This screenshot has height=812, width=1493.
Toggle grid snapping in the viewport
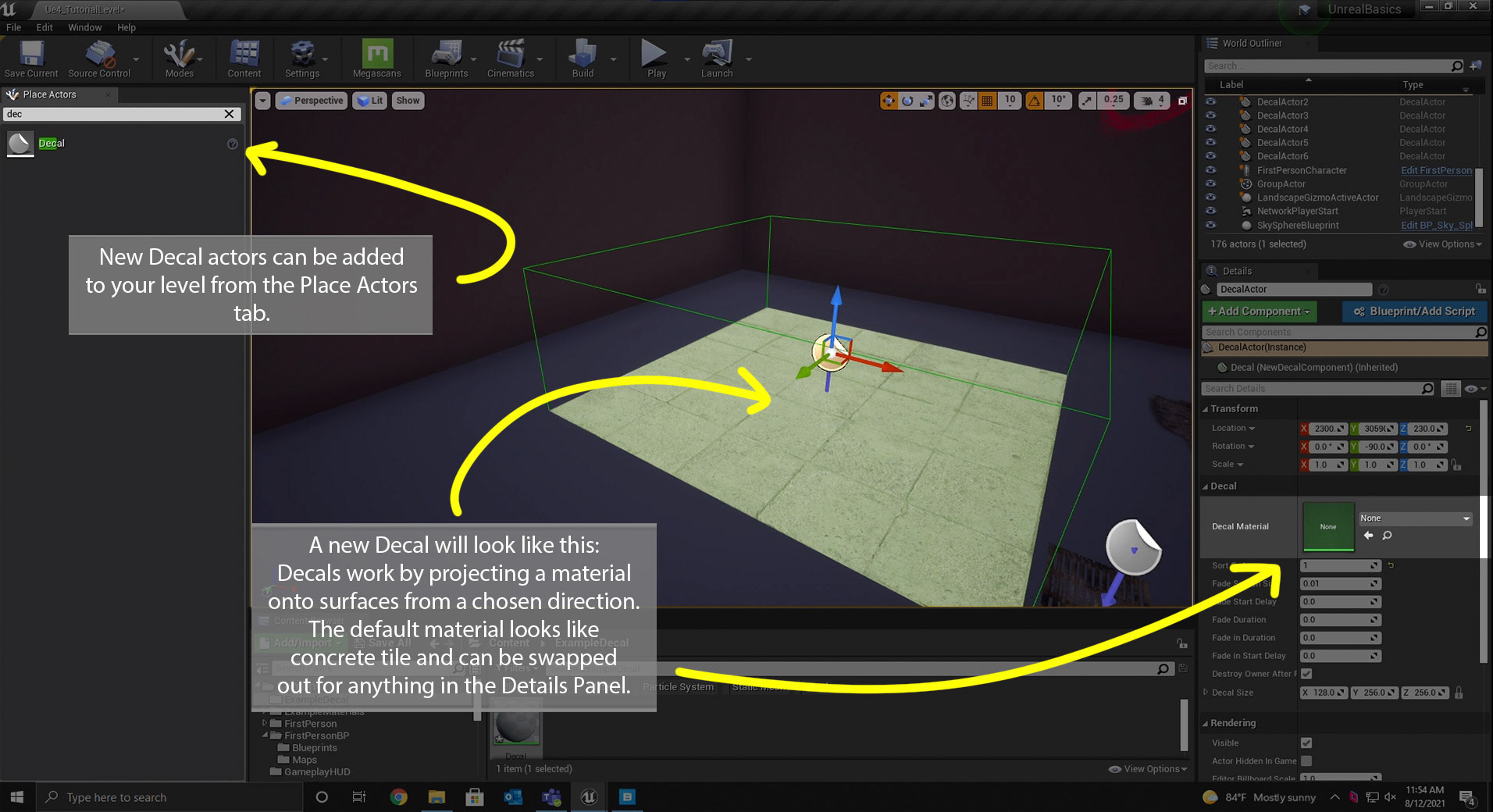pyautogui.click(x=988, y=101)
